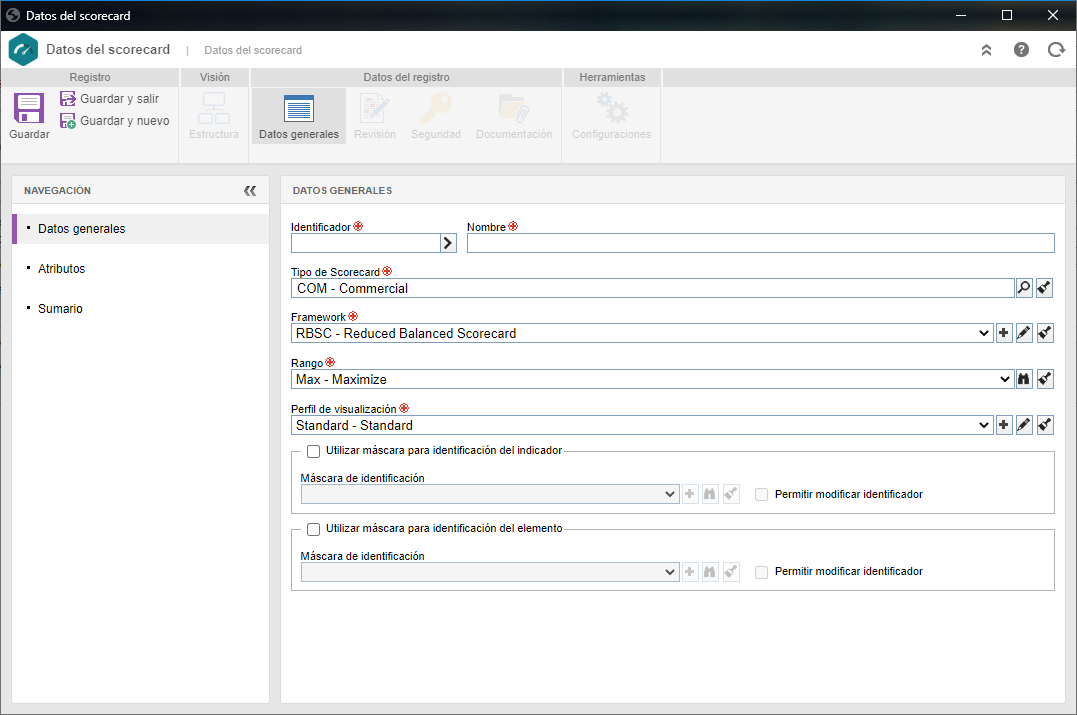The image size is (1077, 715).
Task: Click the Nombre input field
Action: coord(760,243)
